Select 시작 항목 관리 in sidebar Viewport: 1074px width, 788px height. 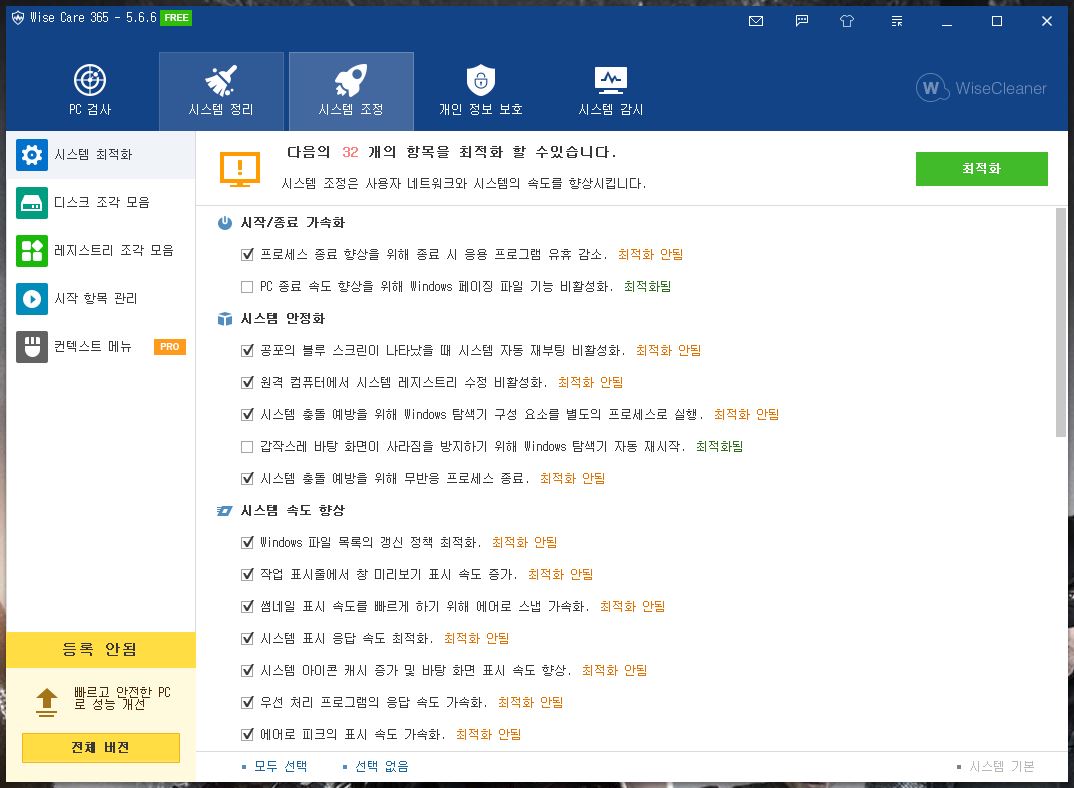[101, 299]
